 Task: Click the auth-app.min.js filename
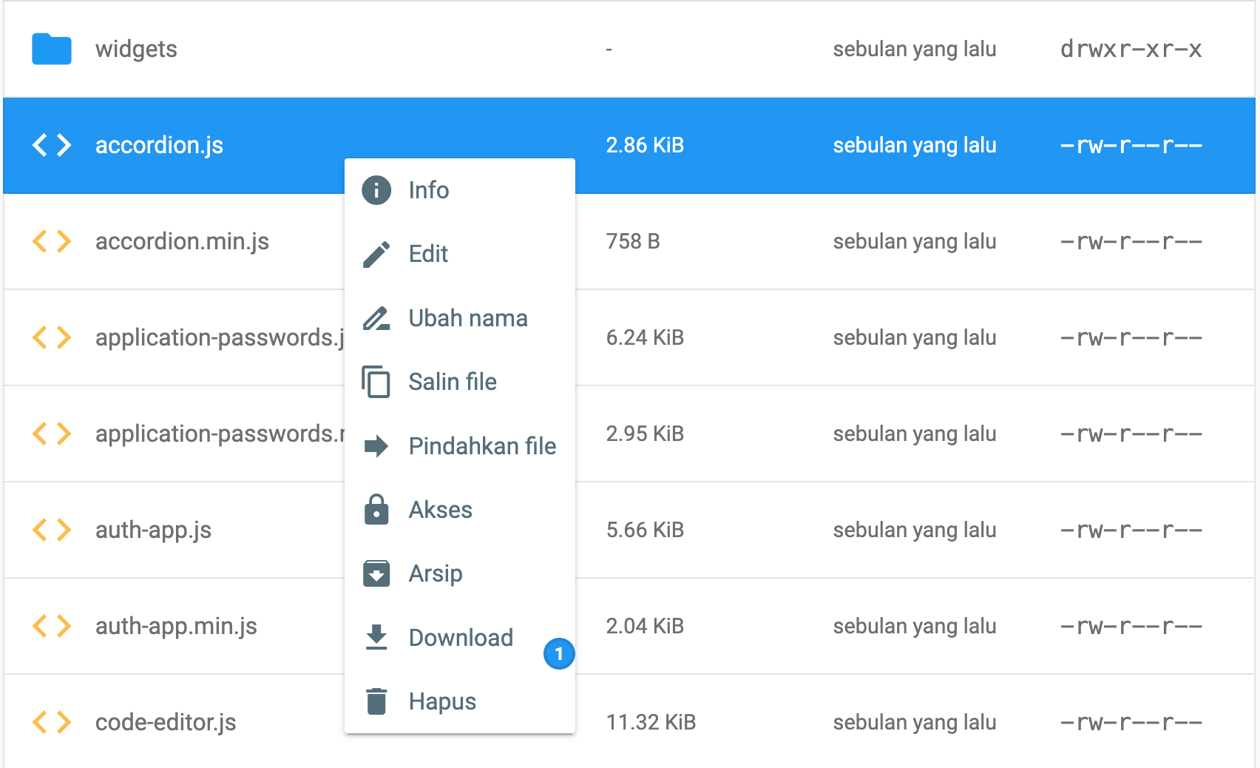click(x=175, y=626)
